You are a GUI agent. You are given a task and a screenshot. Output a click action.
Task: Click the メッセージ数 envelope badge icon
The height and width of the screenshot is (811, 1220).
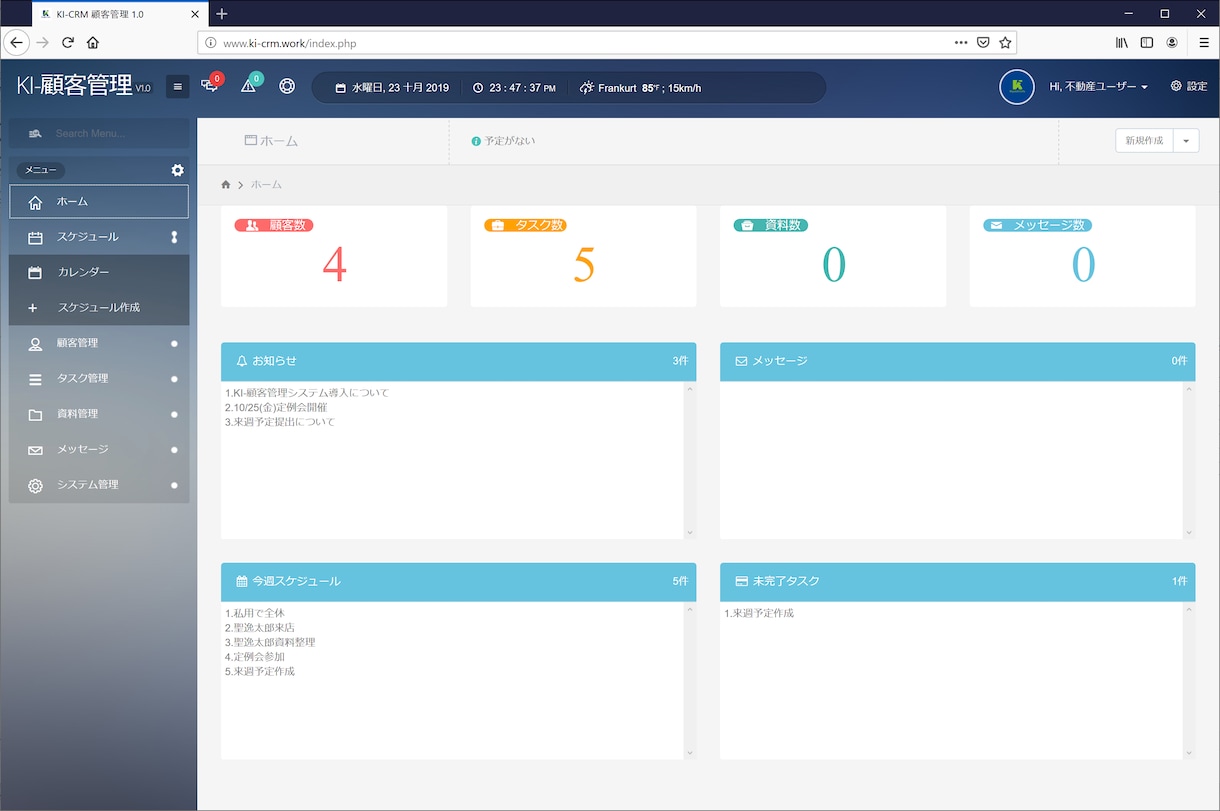point(997,226)
